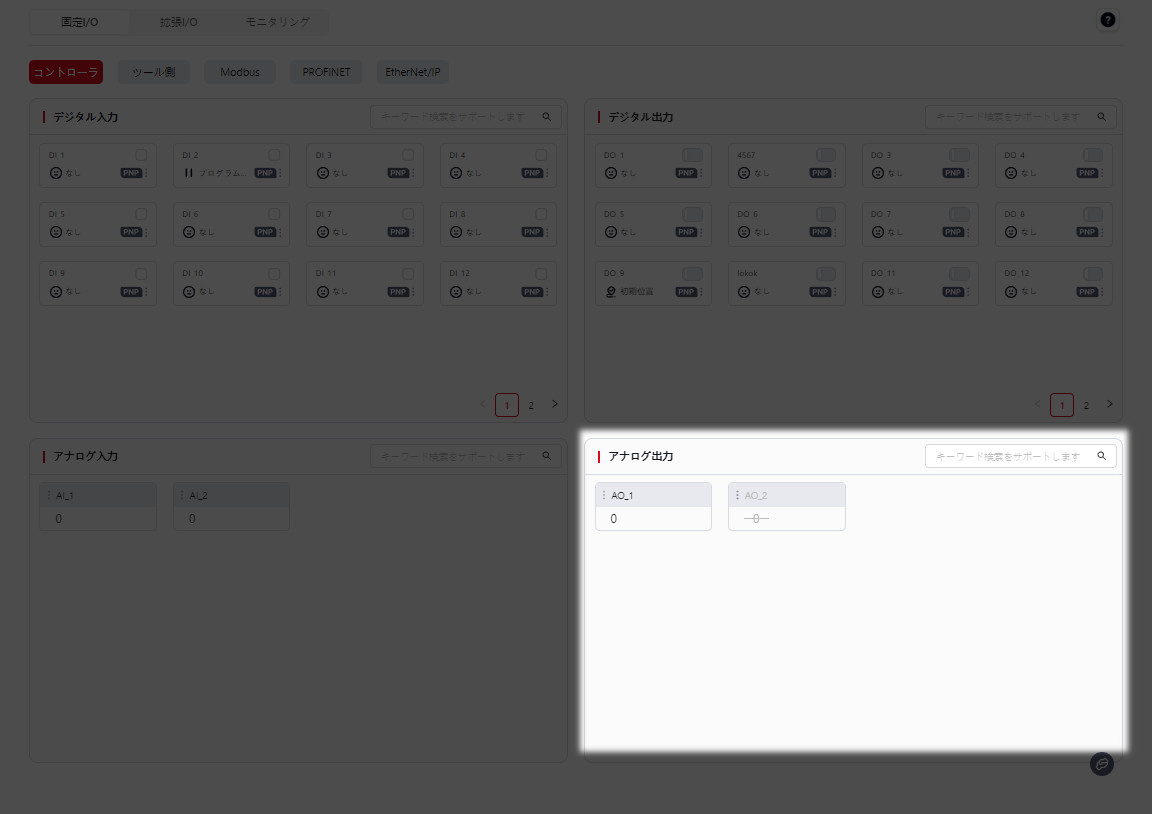Image resolution: width=1152 pixels, height=814 pixels.
Task: Toggle the lokok output switch
Action: point(825,273)
